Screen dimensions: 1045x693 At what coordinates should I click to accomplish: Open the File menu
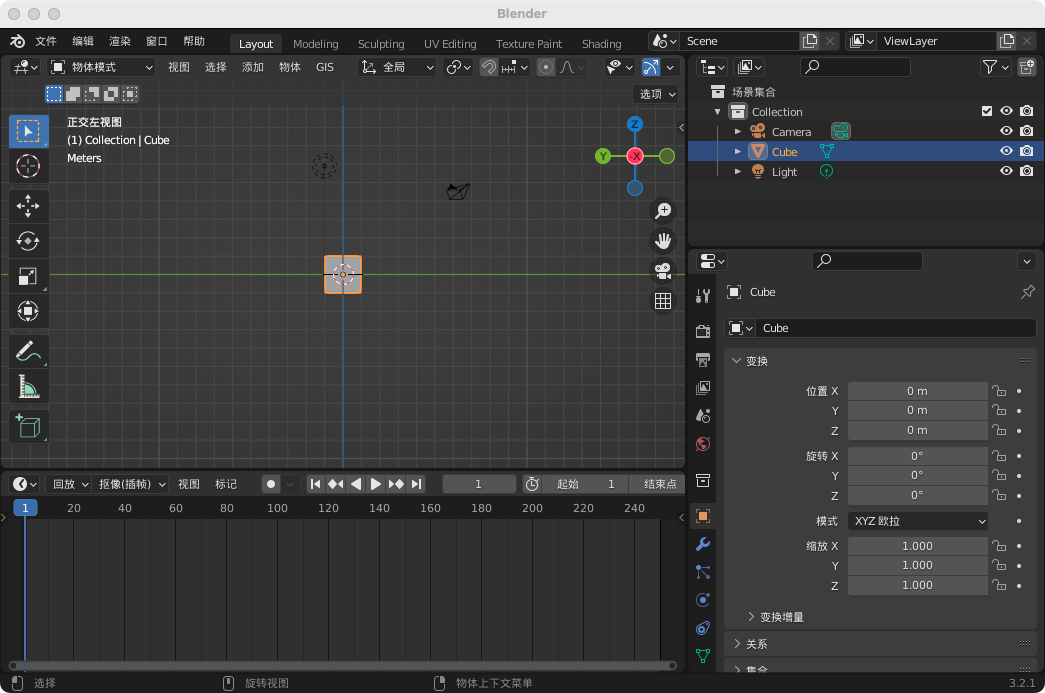pyautogui.click(x=46, y=41)
